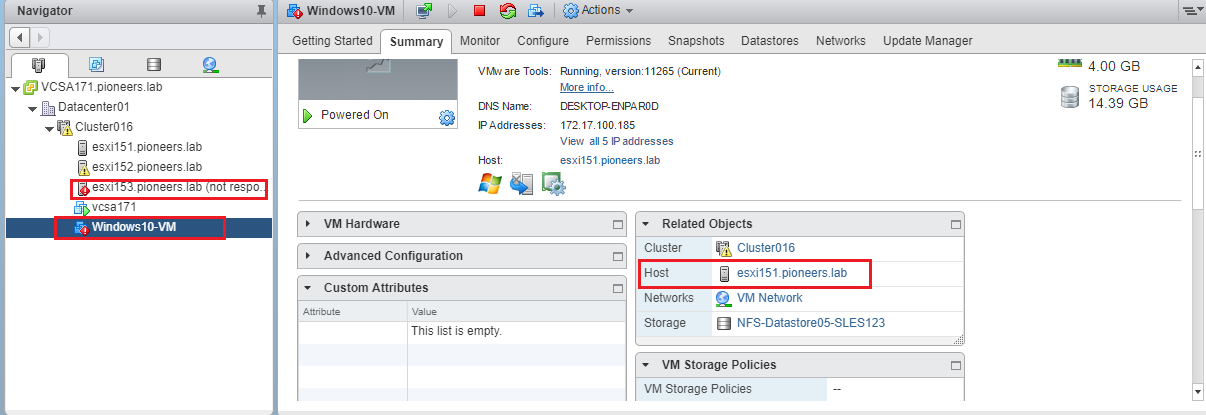Open the panel options menu at top right
The height and width of the screenshot is (415, 1206).
point(1192,11)
